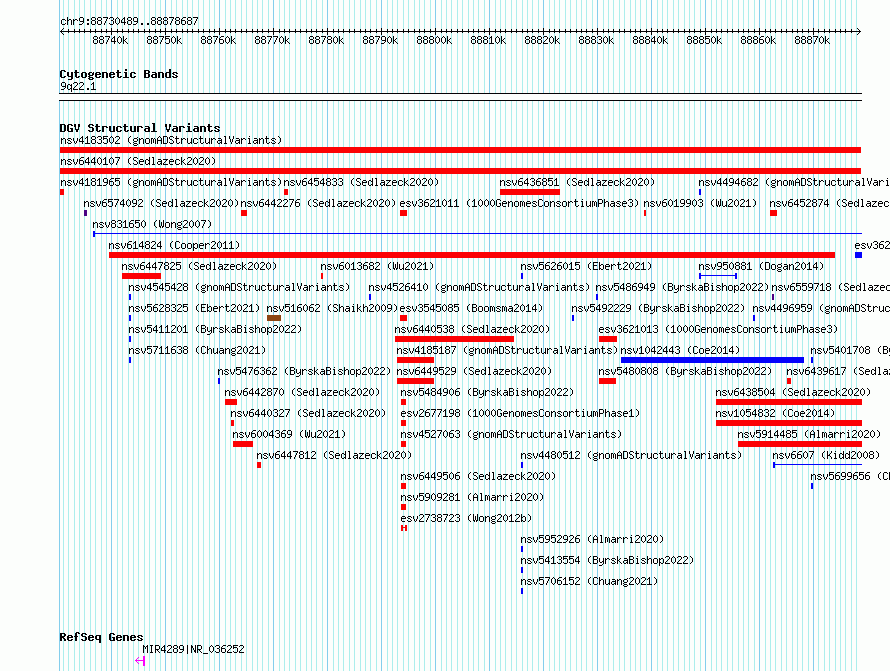The image size is (890, 671).
Task: Click nsv5711638 (Chuang2021) label
Action: tap(197, 350)
